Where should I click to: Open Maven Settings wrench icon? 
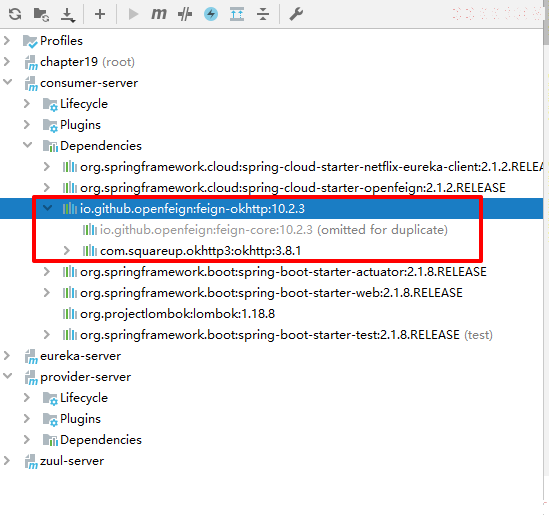(x=296, y=14)
